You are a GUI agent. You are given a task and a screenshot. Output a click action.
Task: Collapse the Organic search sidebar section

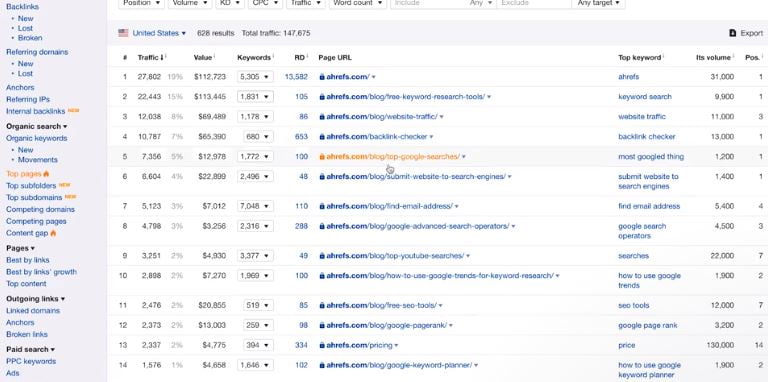[x=37, y=126]
